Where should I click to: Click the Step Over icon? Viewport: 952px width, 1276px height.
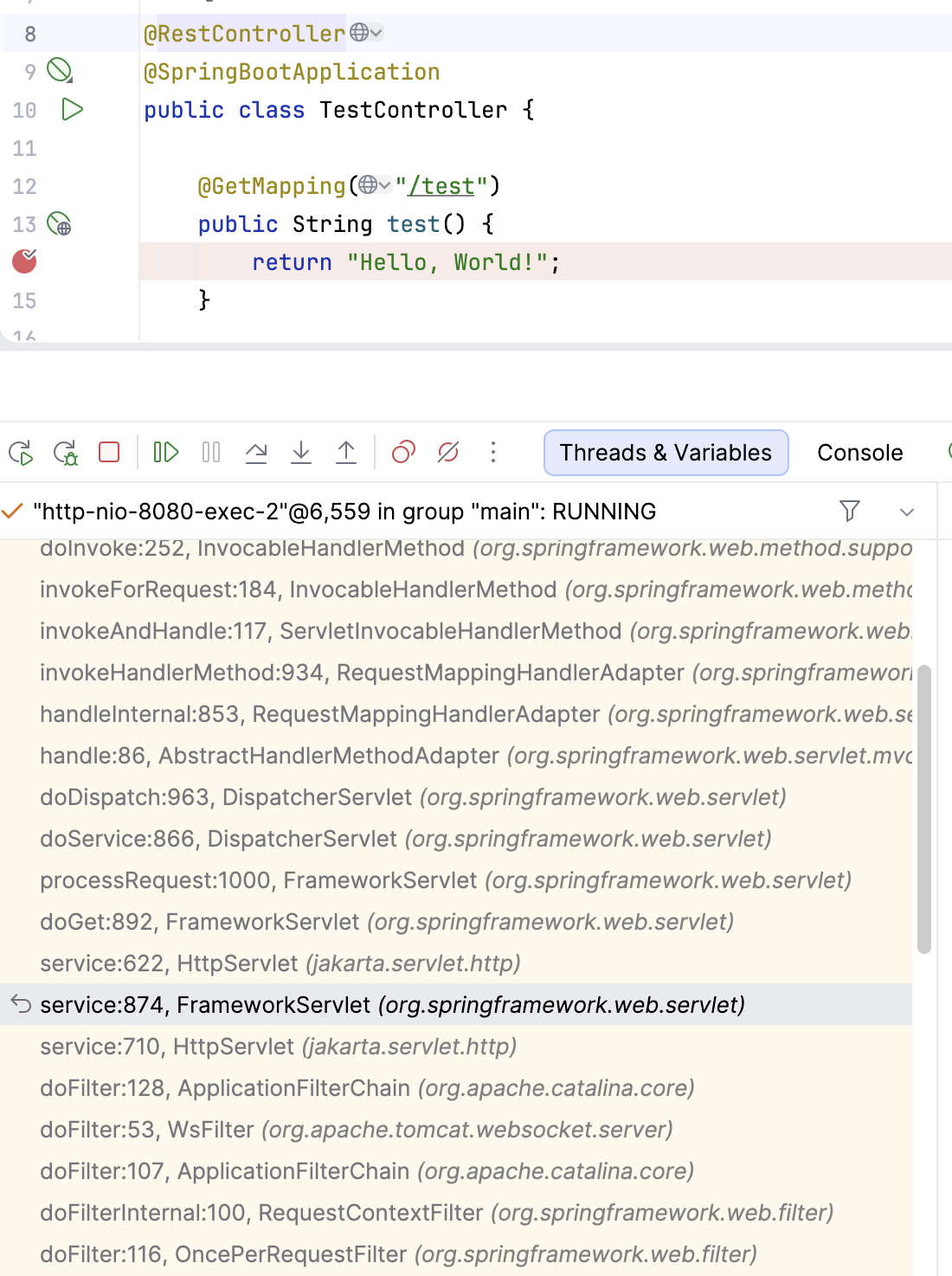[256, 453]
